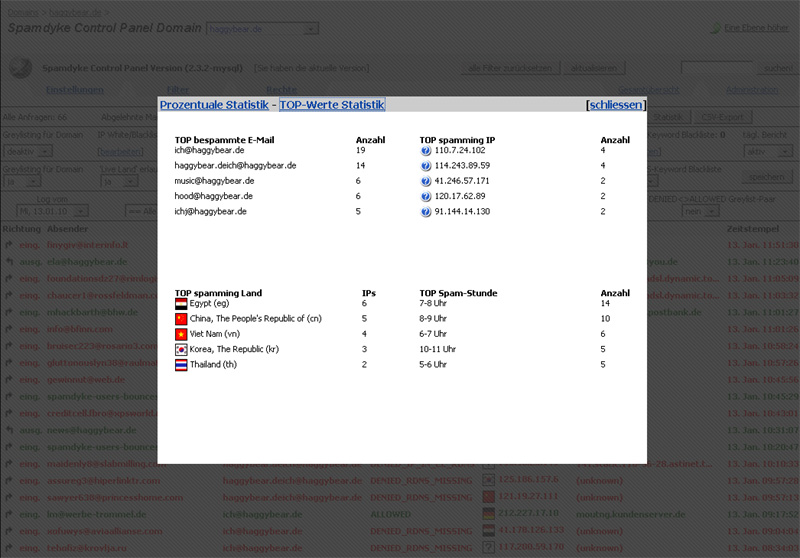Open the lookup icon for IP 41.246.57.171

coord(426,181)
